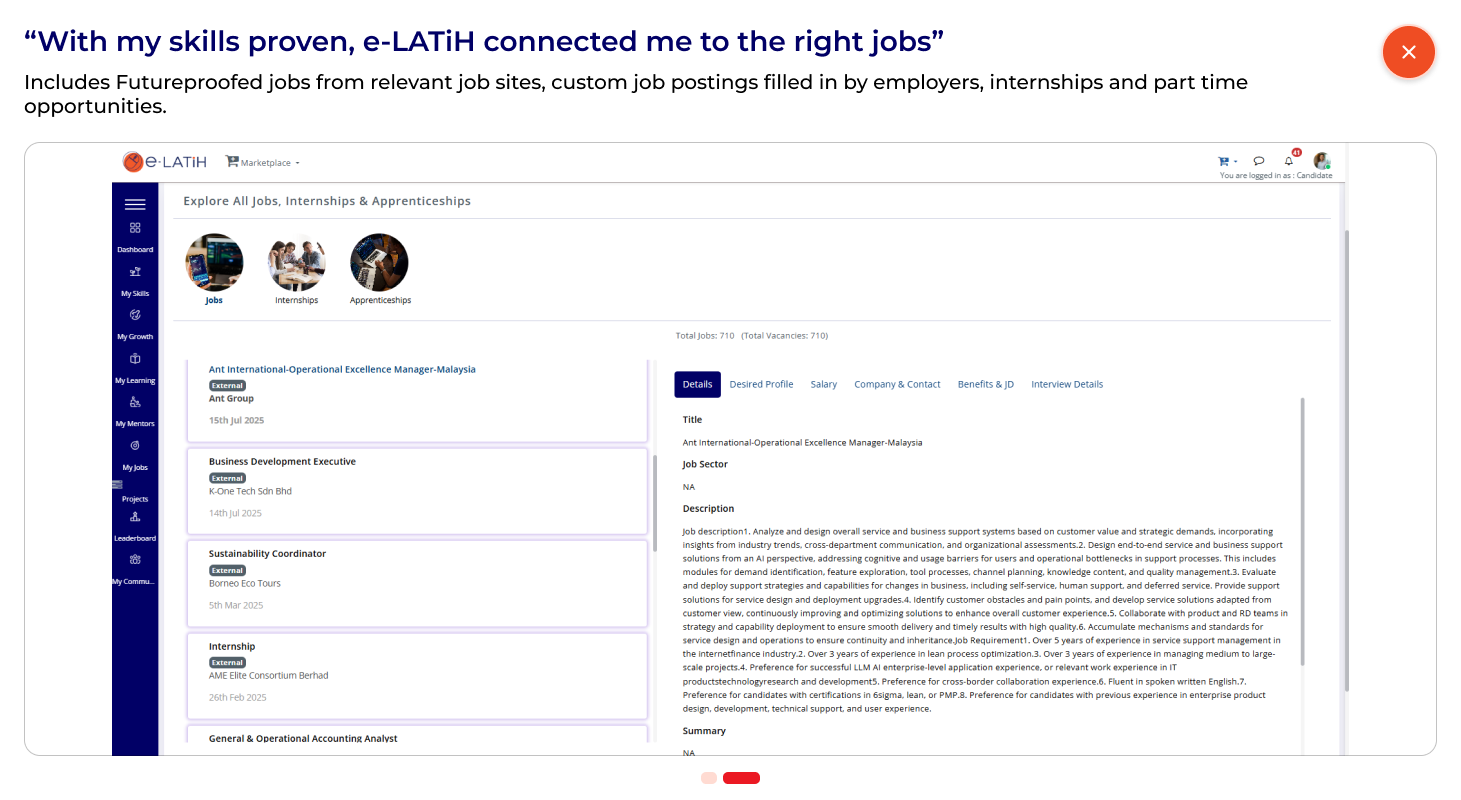Open Leaderboard from the sidebar

[x=135, y=528]
